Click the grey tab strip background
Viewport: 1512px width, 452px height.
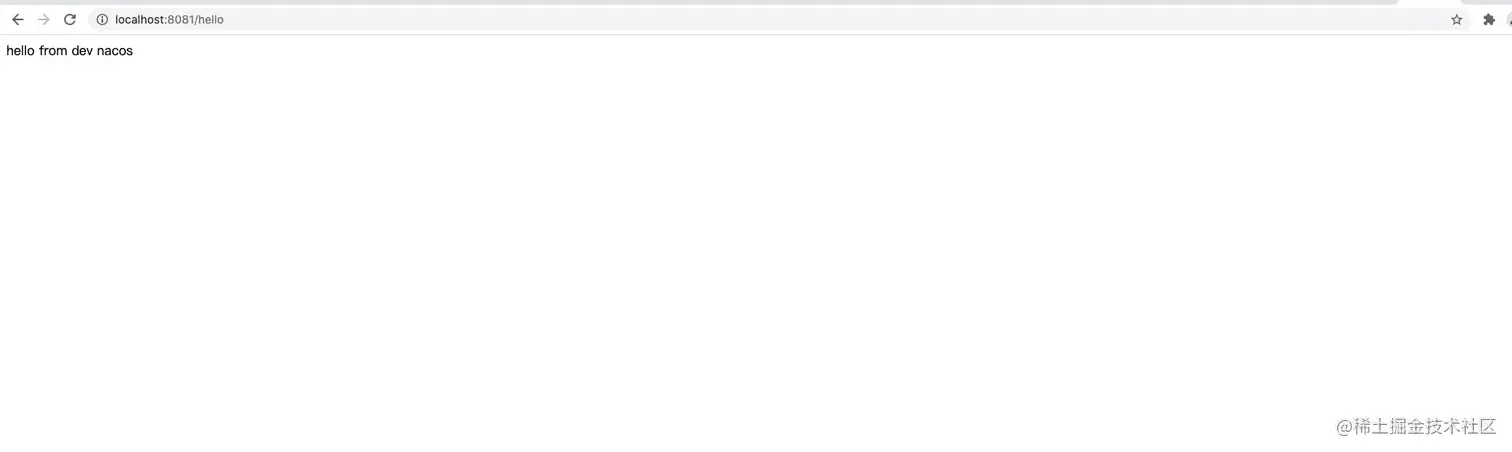point(700,2)
